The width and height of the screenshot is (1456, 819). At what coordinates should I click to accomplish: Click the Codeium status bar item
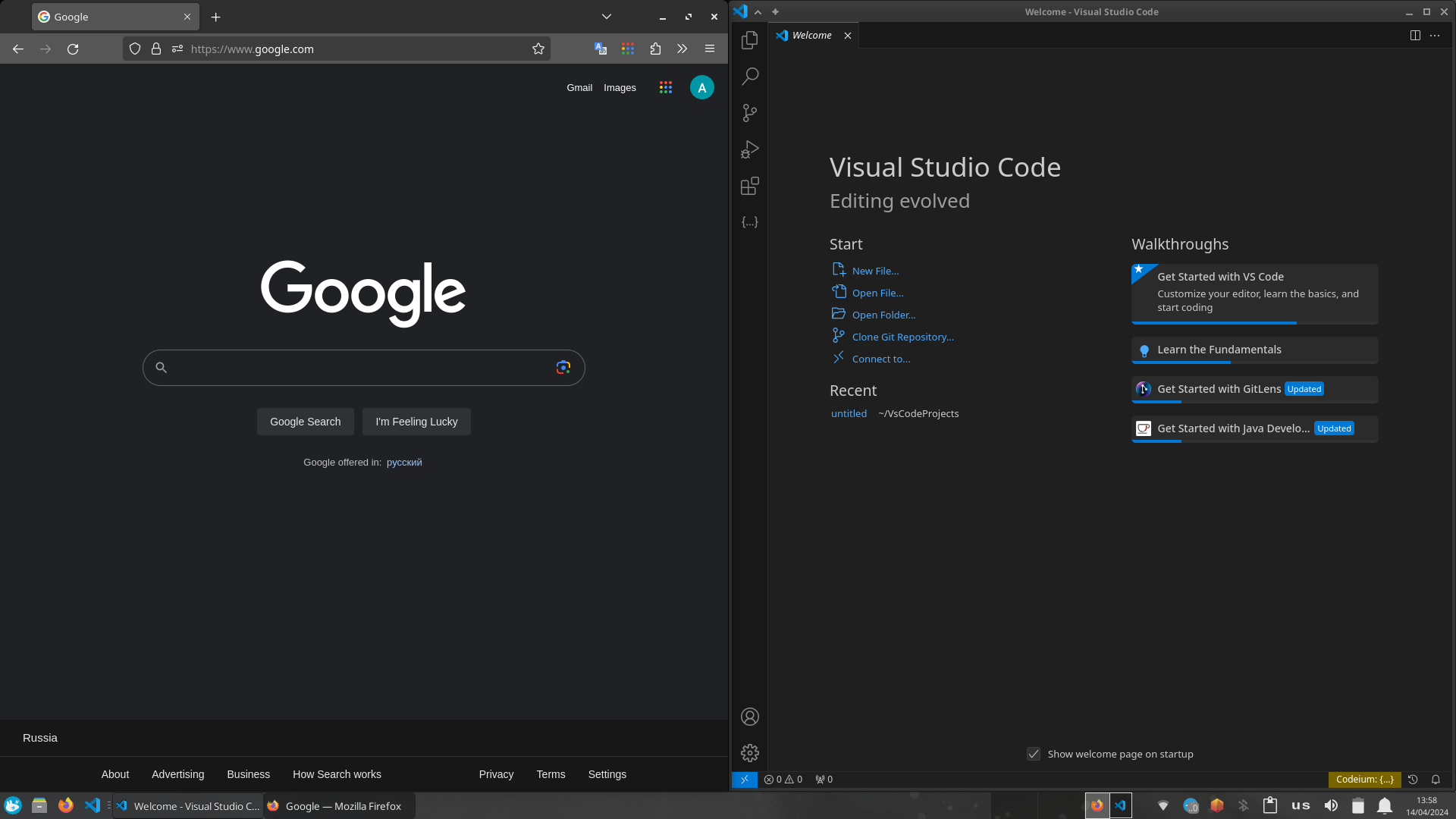(x=1364, y=780)
